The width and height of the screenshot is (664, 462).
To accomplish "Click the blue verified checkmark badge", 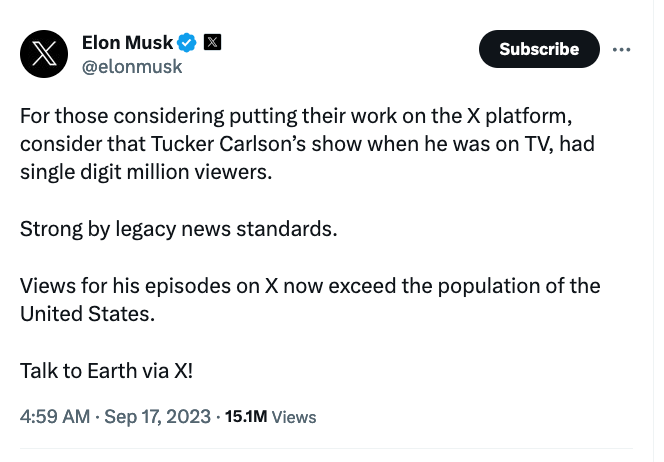I will [x=187, y=43].
